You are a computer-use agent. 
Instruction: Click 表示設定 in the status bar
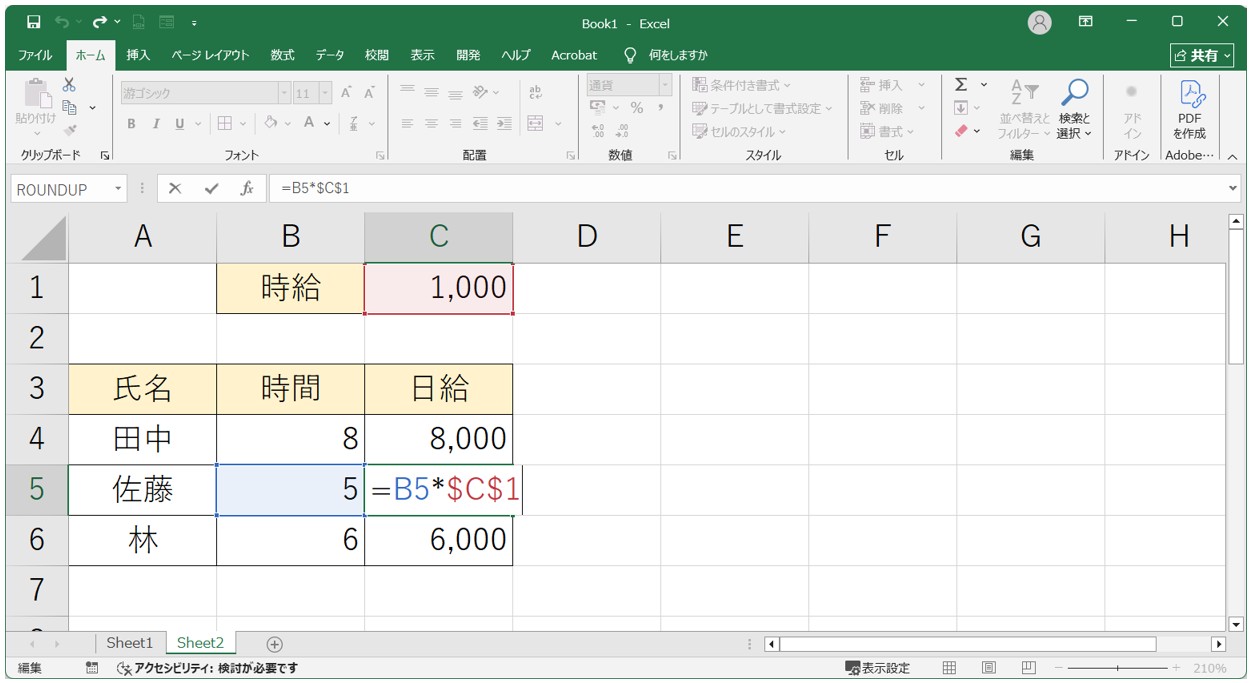(x=878, y=668)
